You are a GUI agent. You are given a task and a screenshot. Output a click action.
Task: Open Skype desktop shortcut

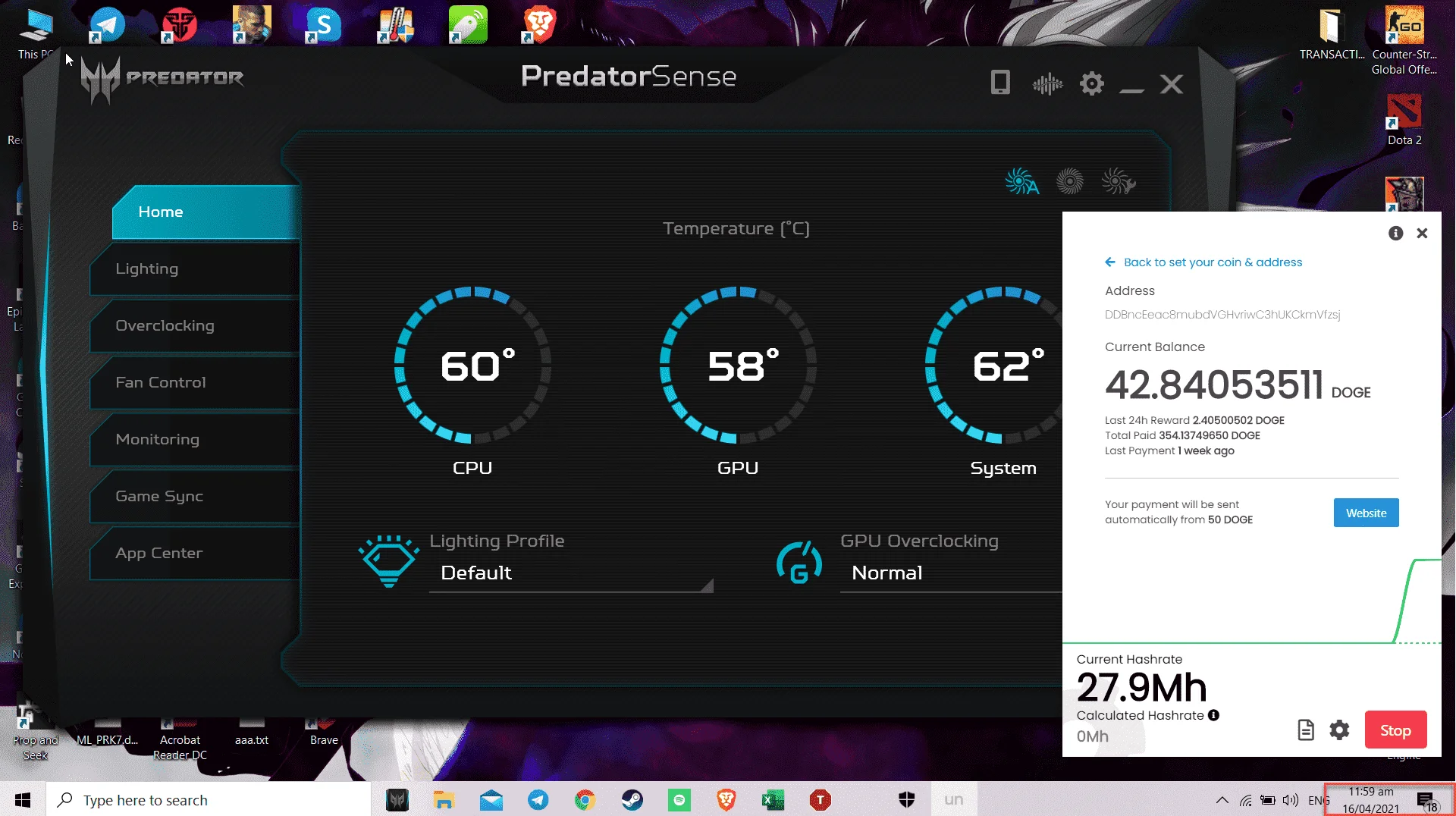tap(324, 24)
